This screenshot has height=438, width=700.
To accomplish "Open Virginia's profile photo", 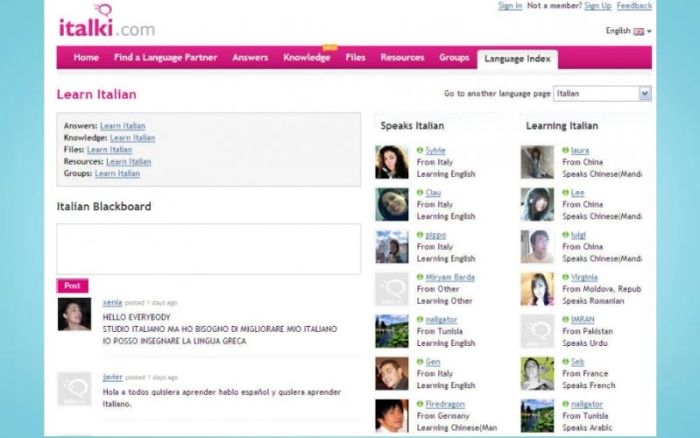I will pyautogui.click(x=537, y=289).
